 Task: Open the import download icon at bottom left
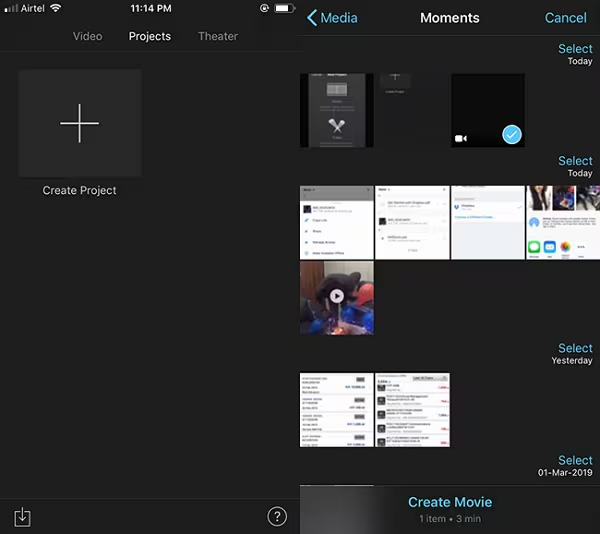coord(22,517)
